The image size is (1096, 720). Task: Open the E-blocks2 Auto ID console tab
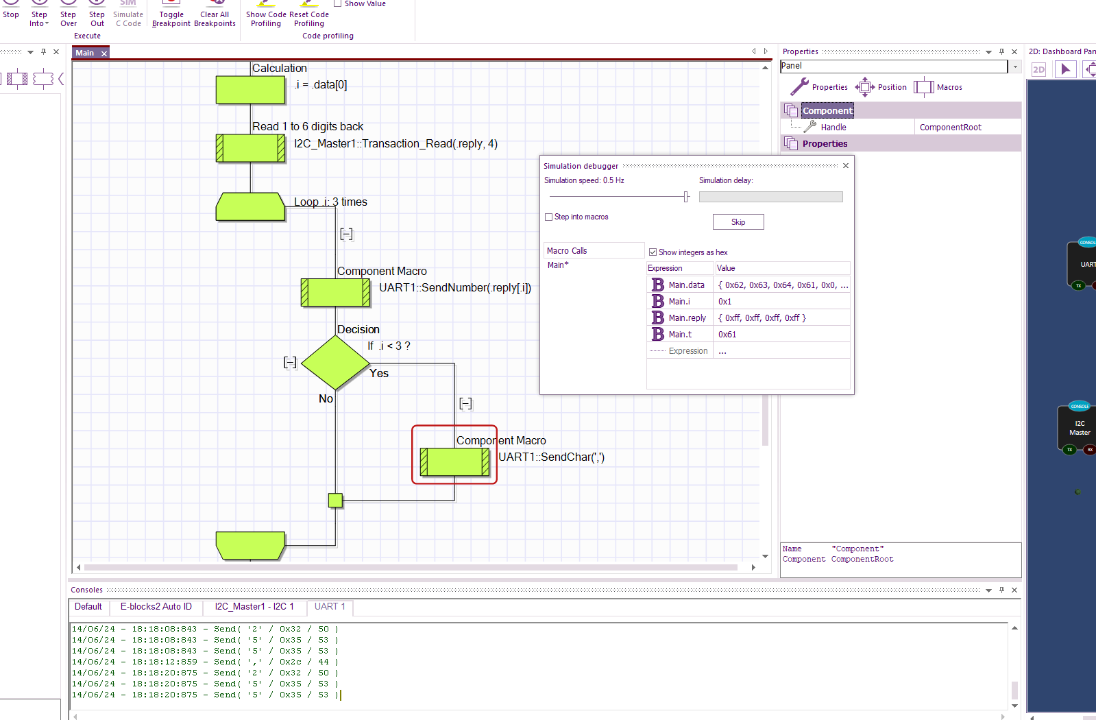[x=156, y=607]
